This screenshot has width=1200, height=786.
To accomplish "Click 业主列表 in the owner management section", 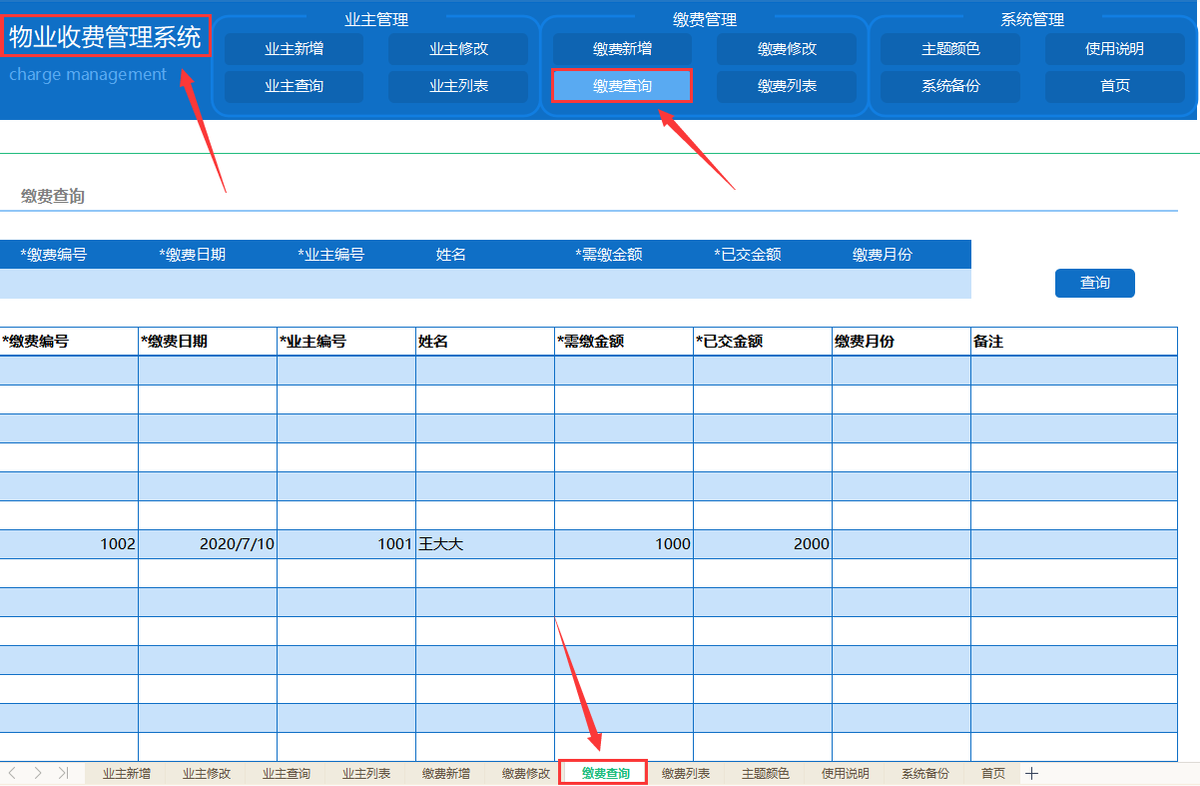I will pos(458,86).
